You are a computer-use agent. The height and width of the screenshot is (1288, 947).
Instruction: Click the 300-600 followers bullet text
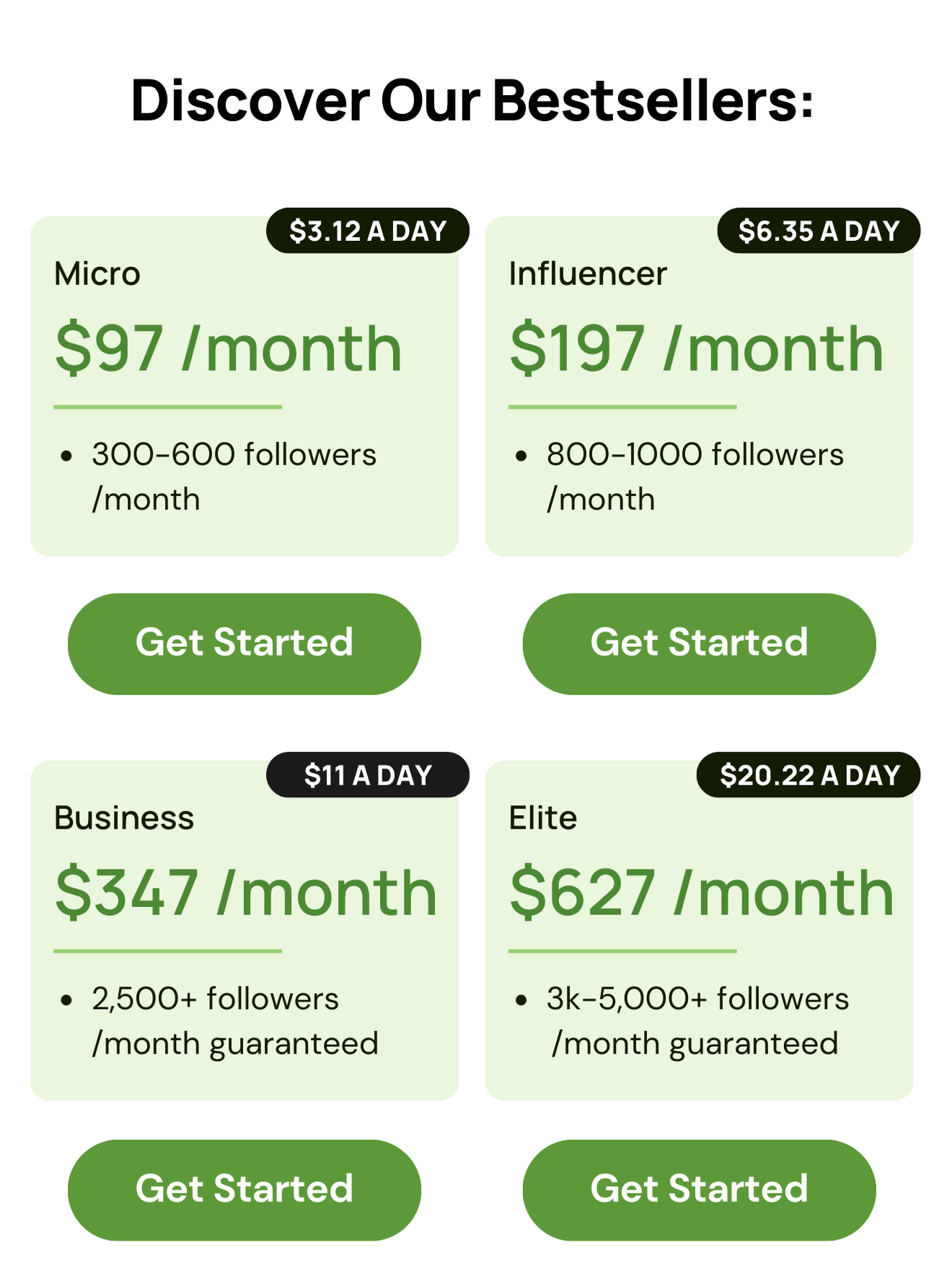[x=234, y=476]
